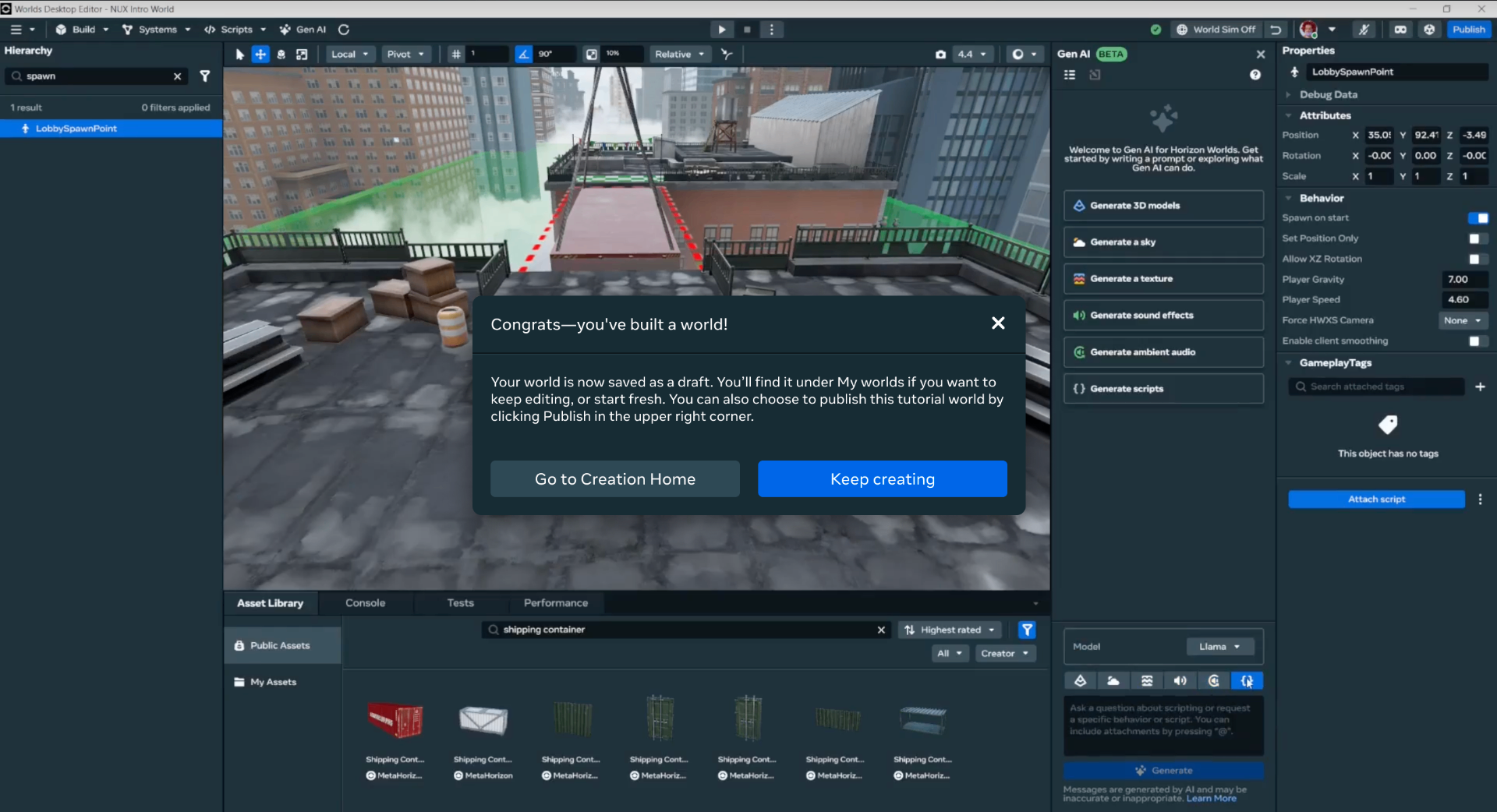Open Gen AI history list icon
The height and width of the screenshot is (812, 1497).
coord(1070,75)
